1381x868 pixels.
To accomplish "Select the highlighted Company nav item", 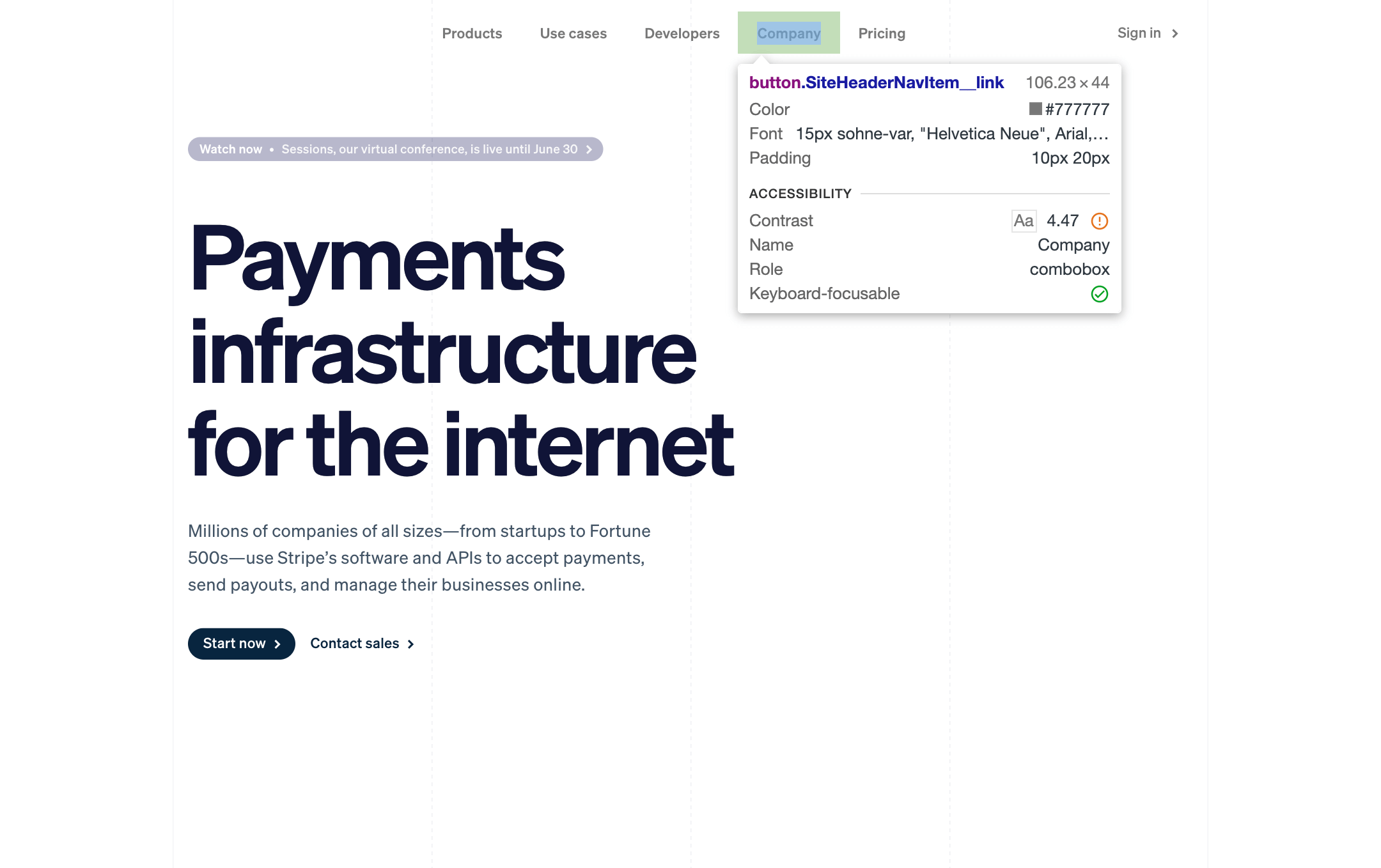I will (788, 33).
